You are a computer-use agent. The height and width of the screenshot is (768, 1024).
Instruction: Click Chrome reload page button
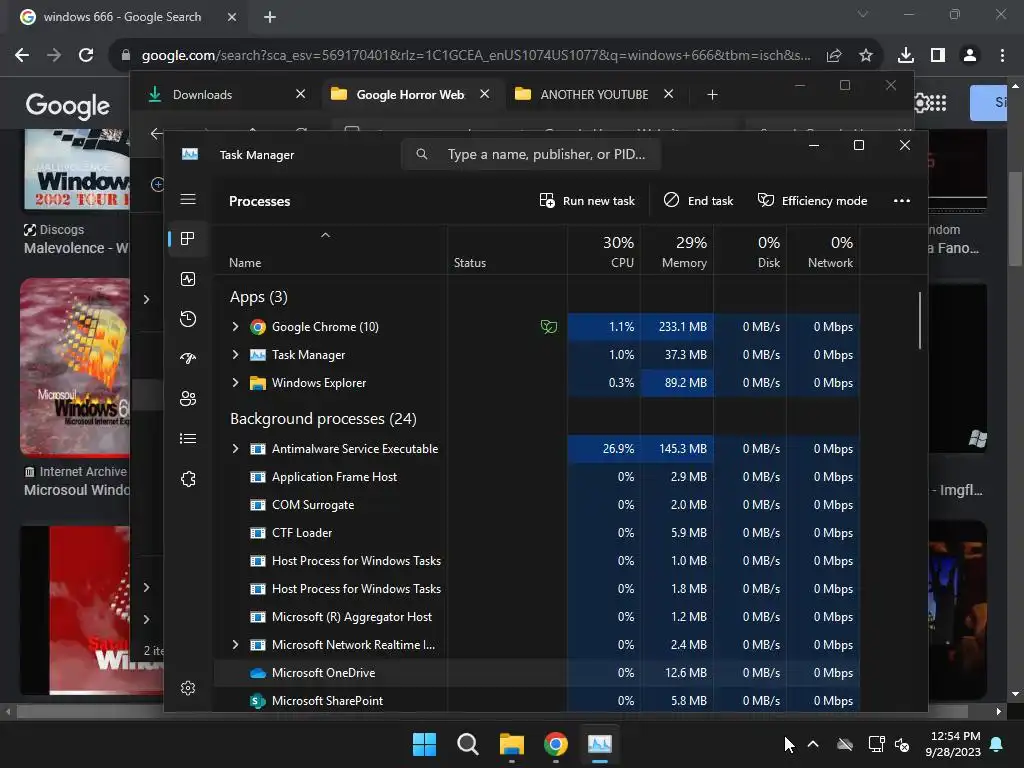tap(86, 55)
